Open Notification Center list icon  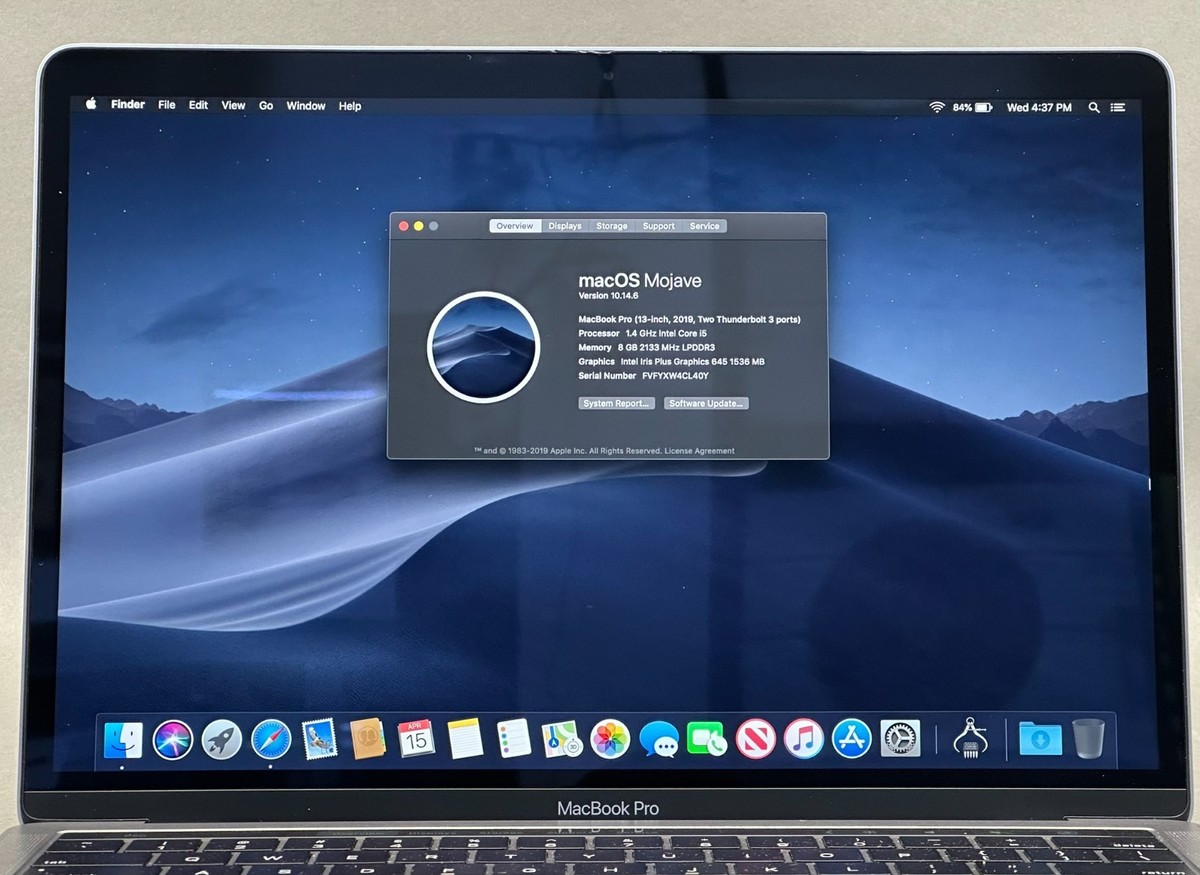click(x=1118, y=107)
